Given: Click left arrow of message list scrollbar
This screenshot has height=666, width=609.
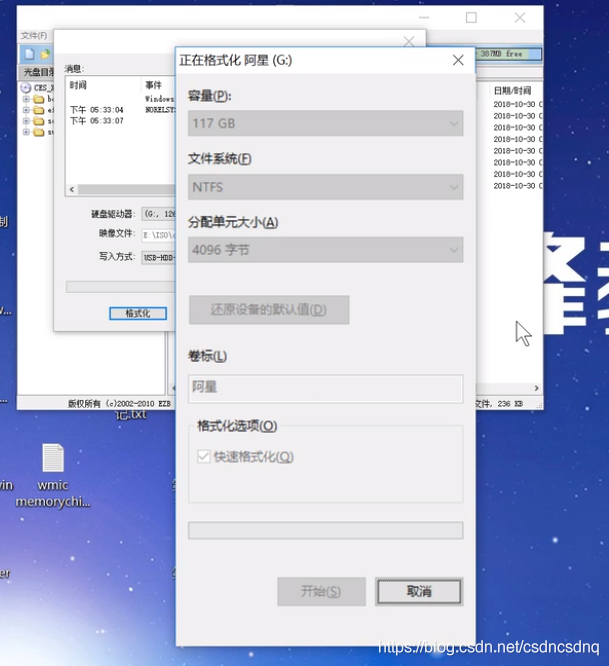Looking at the screenshot, I should click(72, 189).
